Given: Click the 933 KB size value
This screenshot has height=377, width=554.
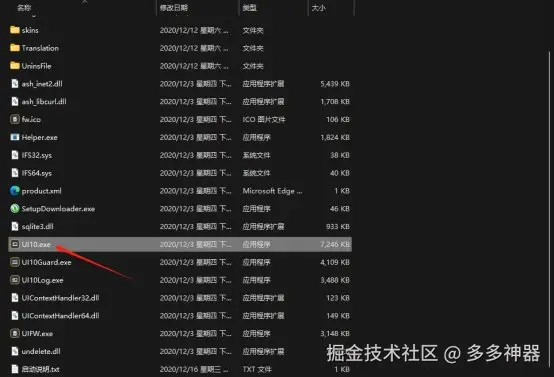Looking at the screenshot, I should tap(338, 226).
